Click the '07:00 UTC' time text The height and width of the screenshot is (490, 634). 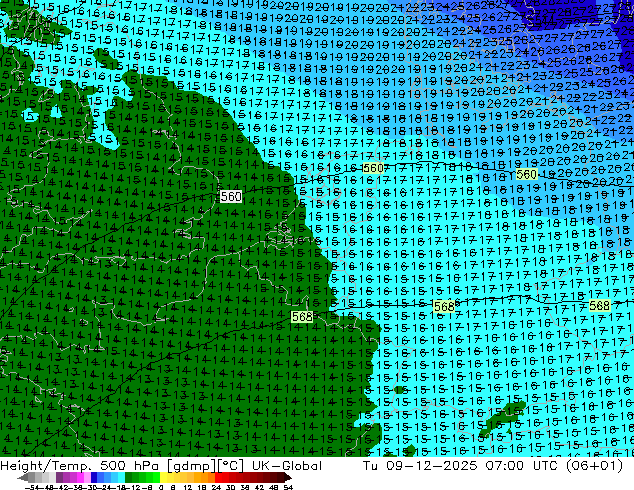(x=522, y=466)
